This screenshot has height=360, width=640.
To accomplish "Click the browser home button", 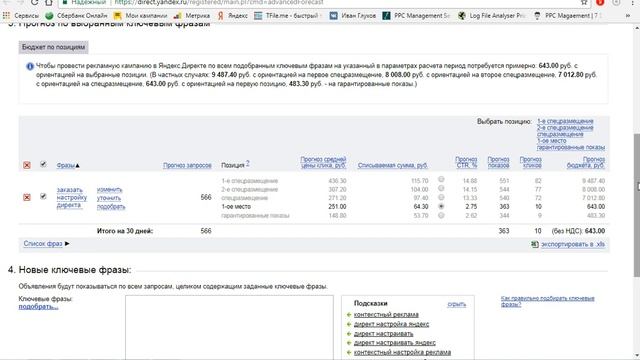I will [x=49, y=2].
